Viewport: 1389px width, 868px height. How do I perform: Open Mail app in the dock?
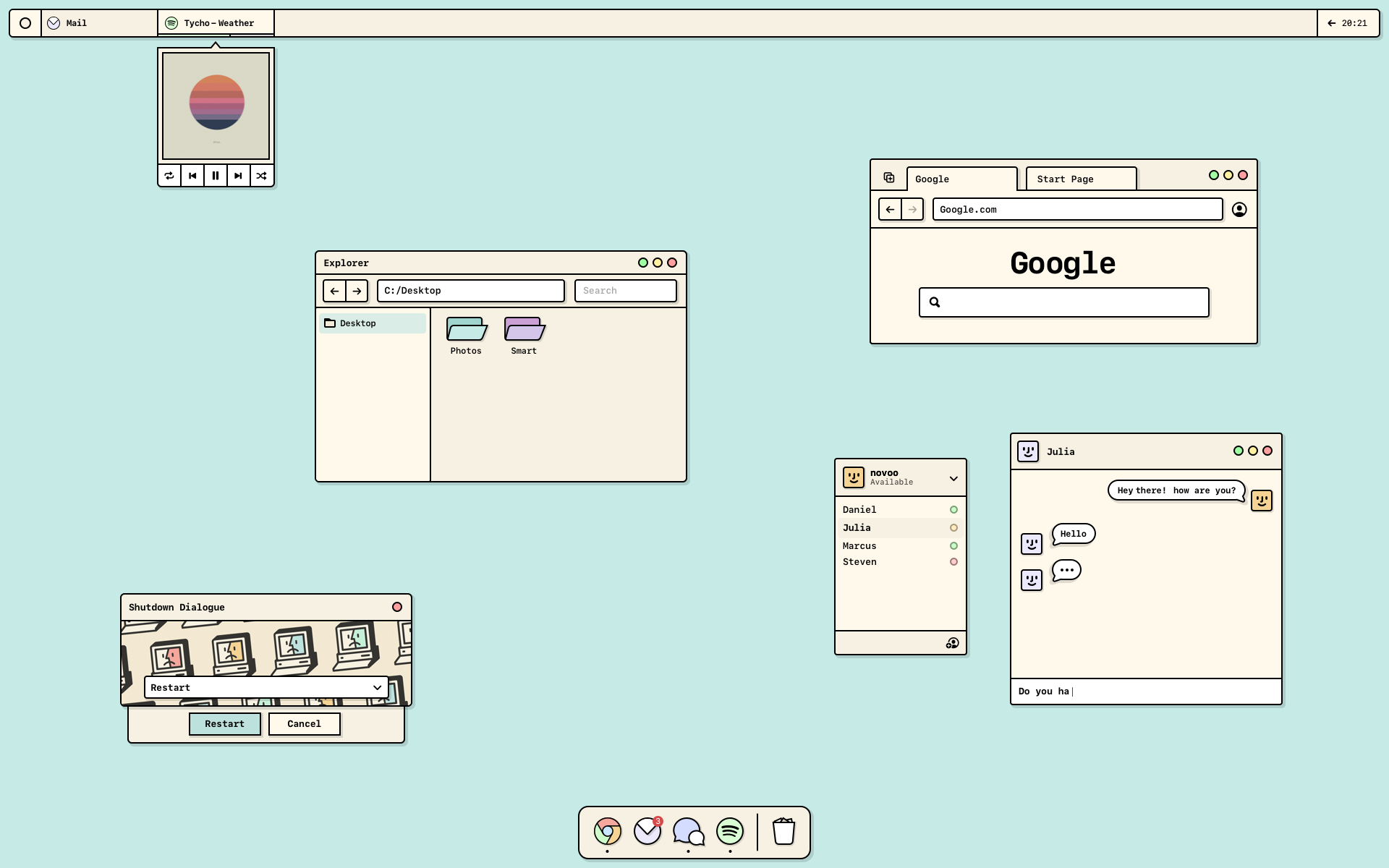click(648, 832)
